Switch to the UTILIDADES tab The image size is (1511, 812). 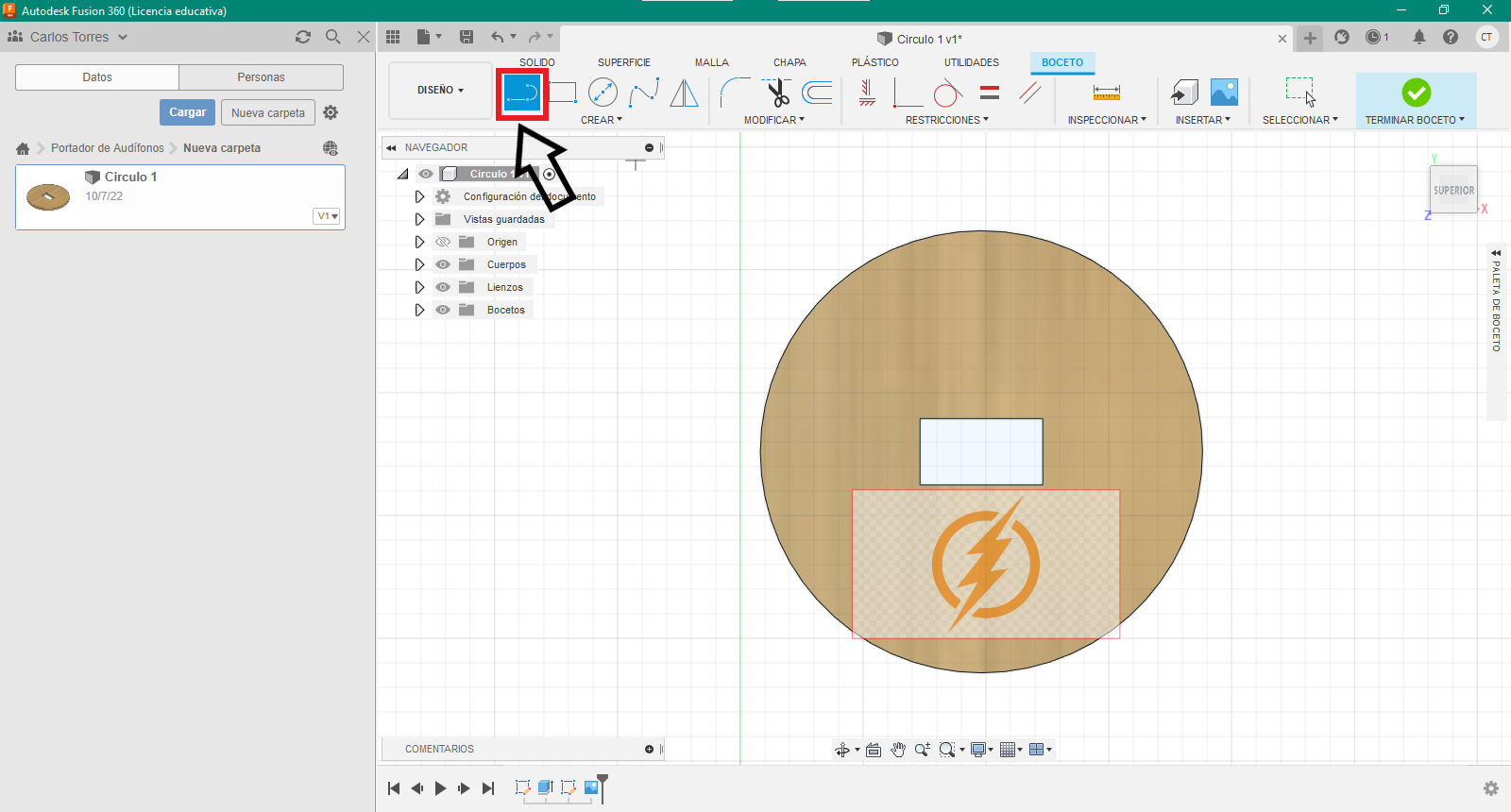972,62
